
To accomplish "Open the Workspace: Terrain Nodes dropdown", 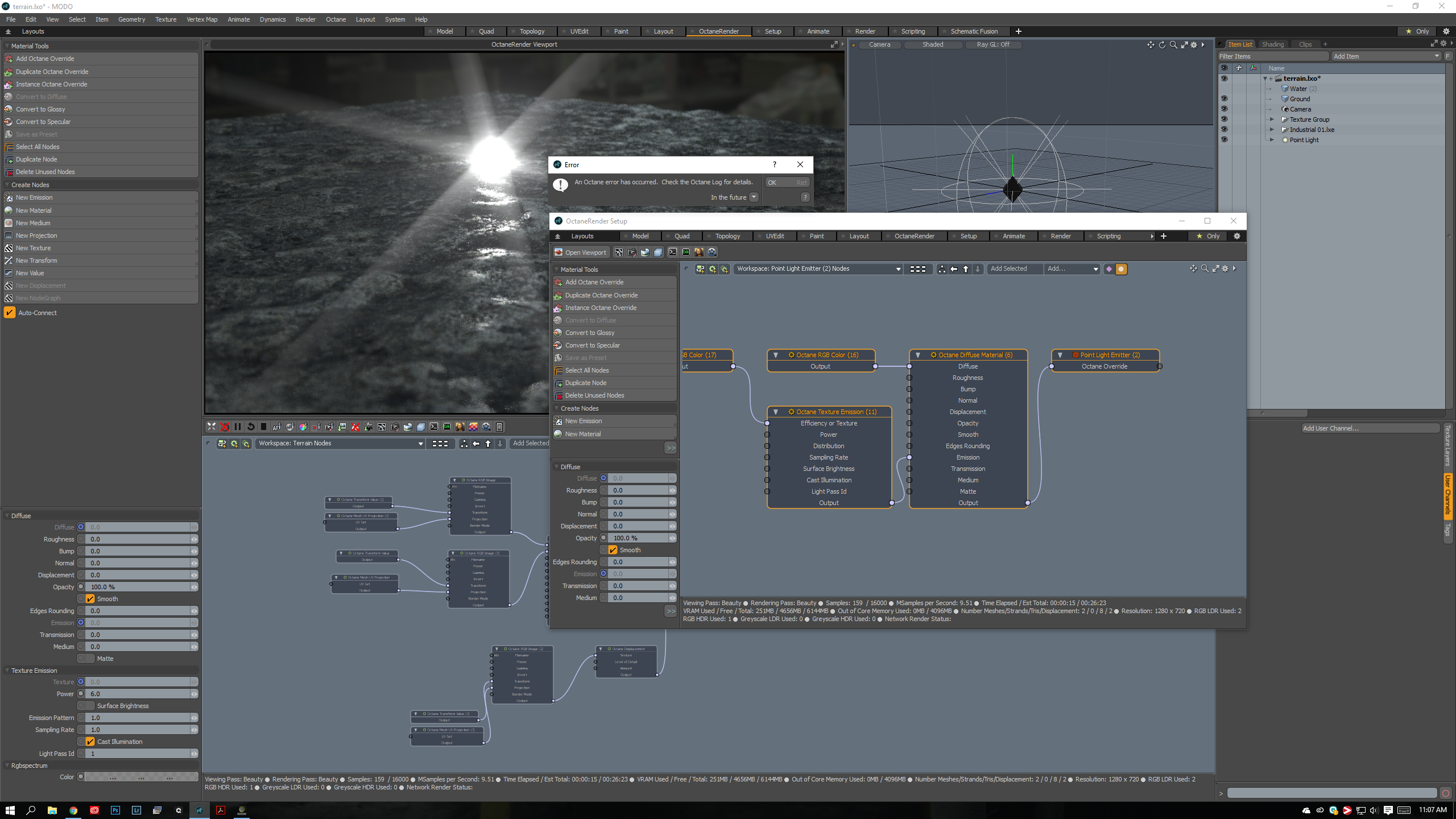I will pyautogui.click(x=340, y=443).
